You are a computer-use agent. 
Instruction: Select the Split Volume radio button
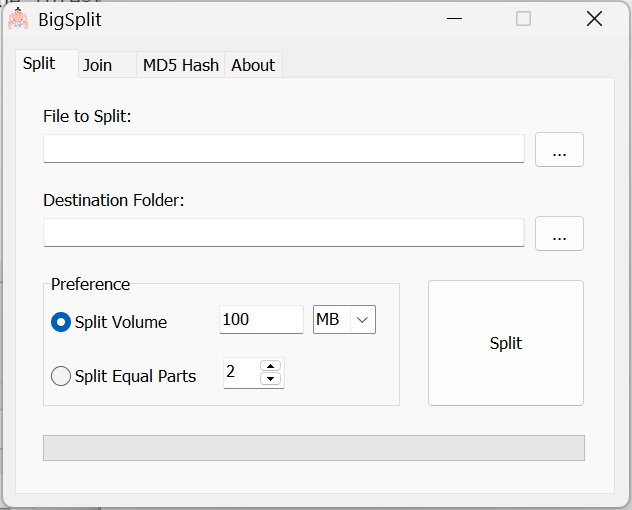[61, 322]
